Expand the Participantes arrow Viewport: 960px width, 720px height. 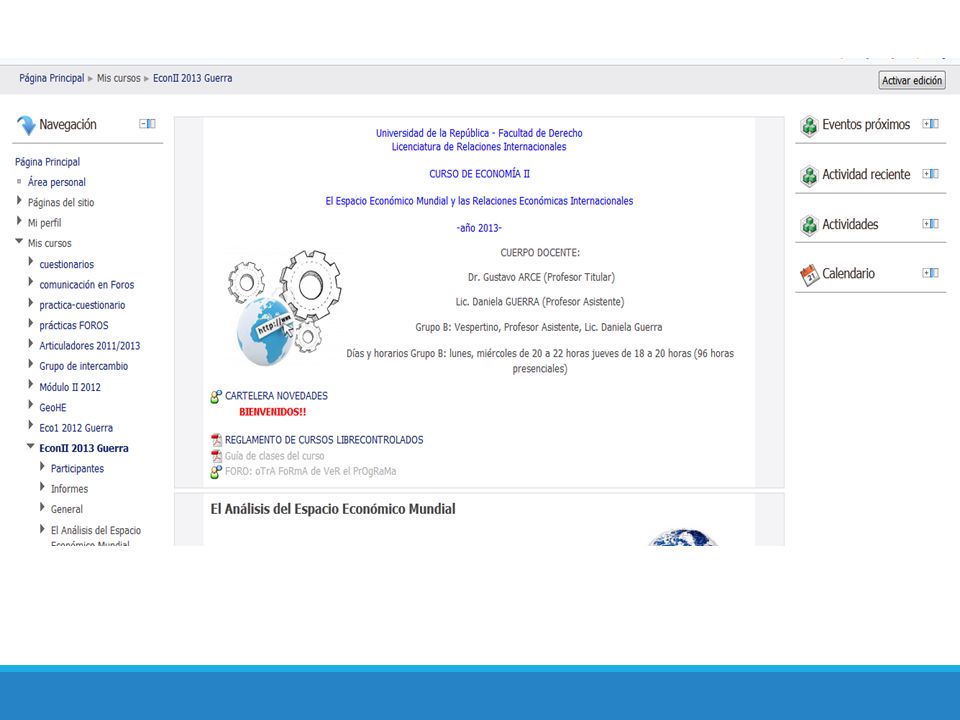click(x=42, y=467)
